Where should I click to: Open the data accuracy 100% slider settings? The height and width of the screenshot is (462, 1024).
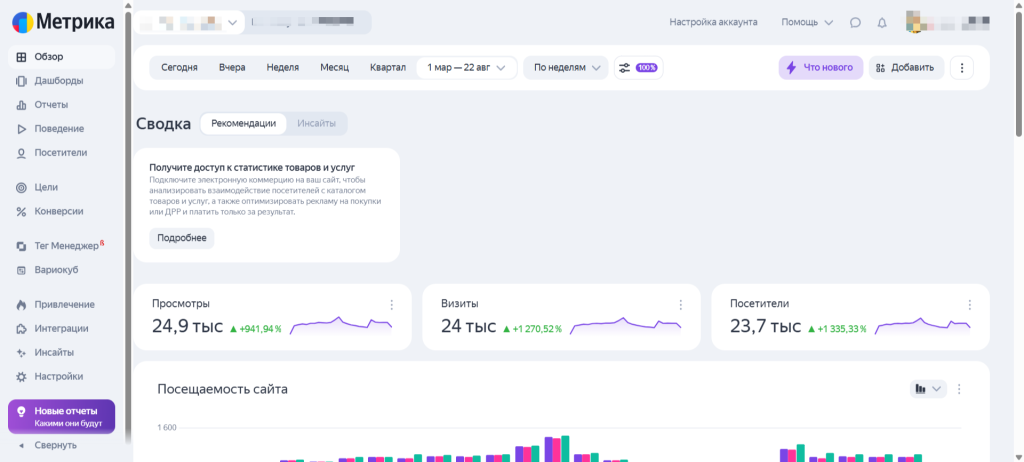pos(638,68)
